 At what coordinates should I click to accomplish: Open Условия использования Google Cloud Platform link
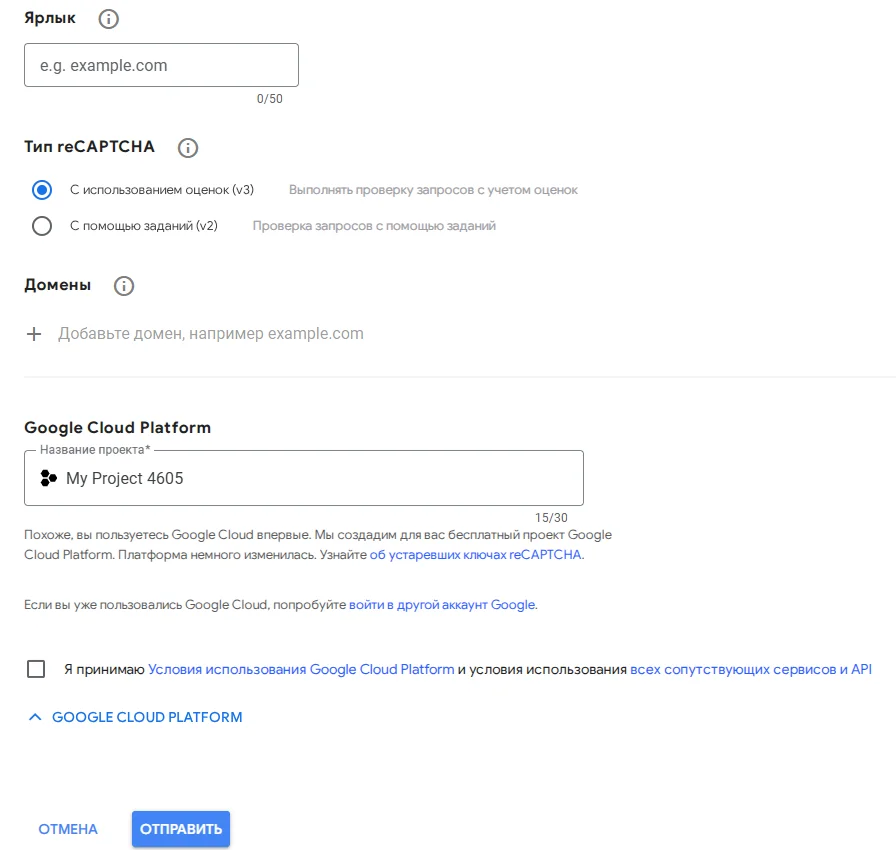[301, 669]
